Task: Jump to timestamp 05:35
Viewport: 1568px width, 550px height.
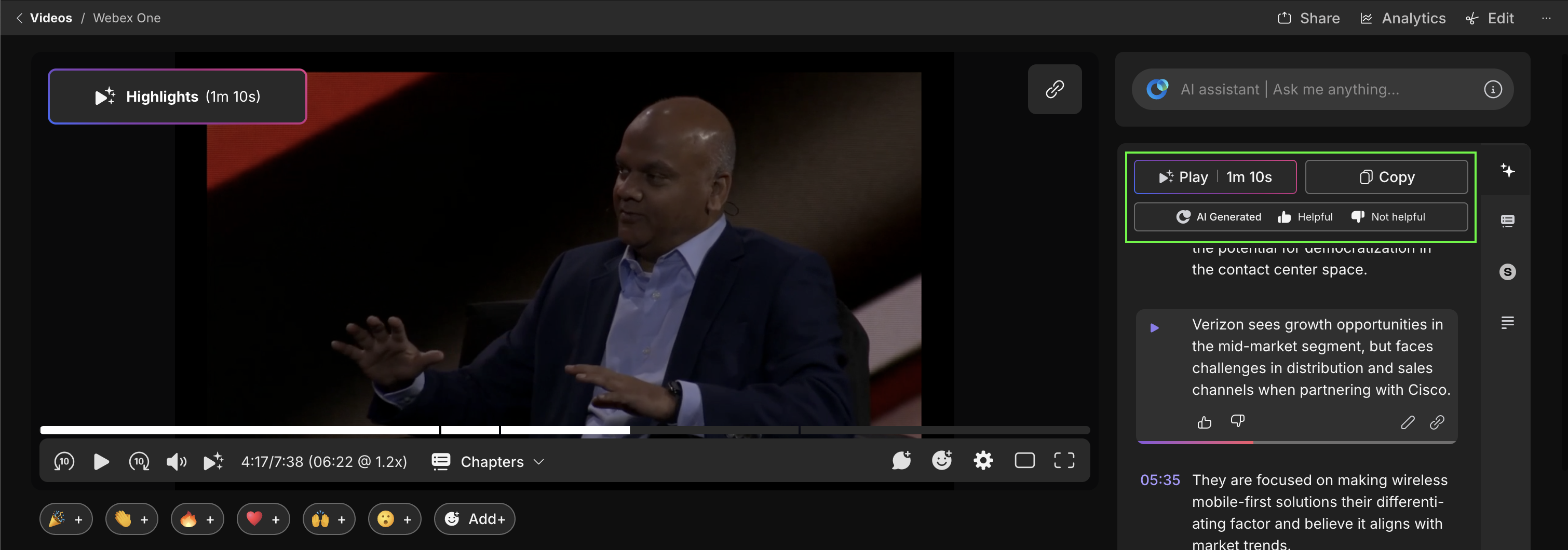Action: click(1159, 480)
